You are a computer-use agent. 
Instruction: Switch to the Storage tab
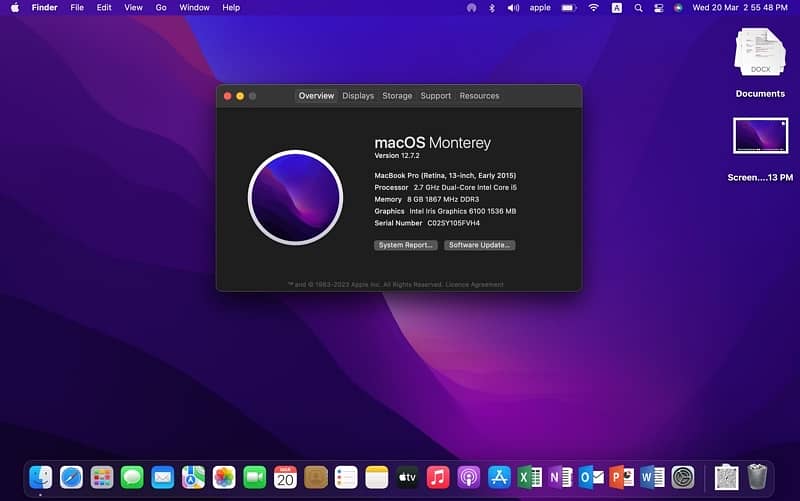tap(397, 96)
